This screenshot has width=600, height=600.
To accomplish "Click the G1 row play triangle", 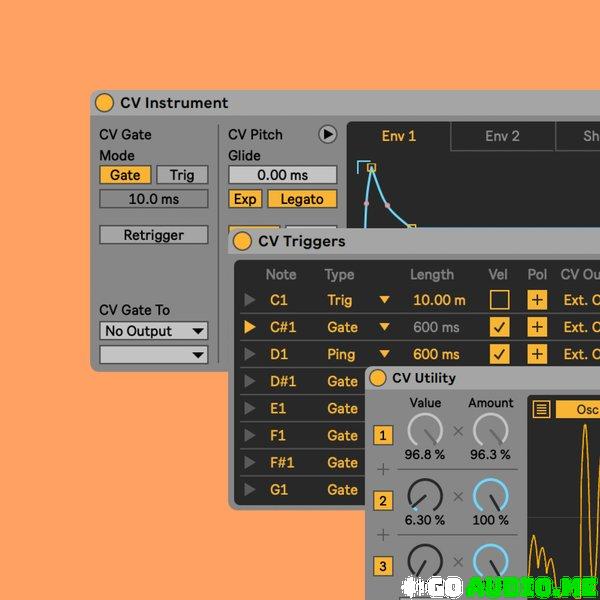I will (249, 489).
